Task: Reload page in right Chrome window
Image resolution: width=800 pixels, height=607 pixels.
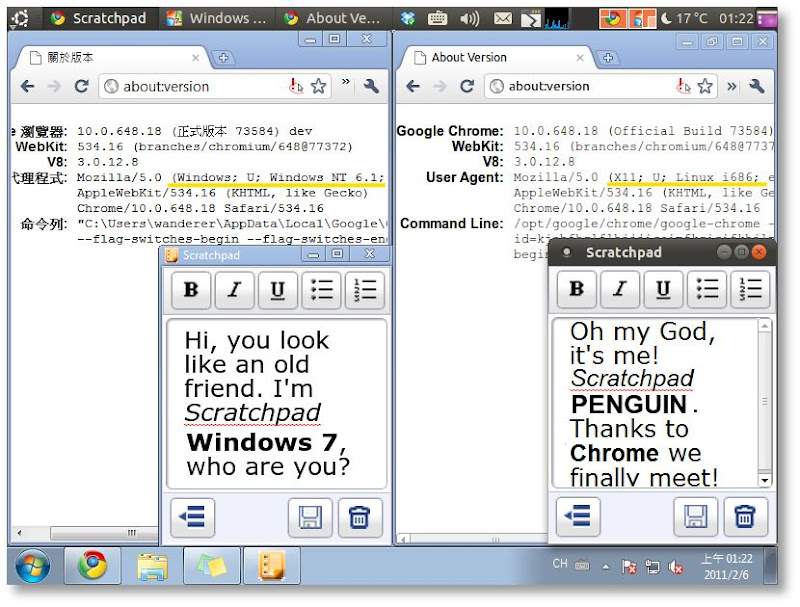Action: [x=467, y=86]
